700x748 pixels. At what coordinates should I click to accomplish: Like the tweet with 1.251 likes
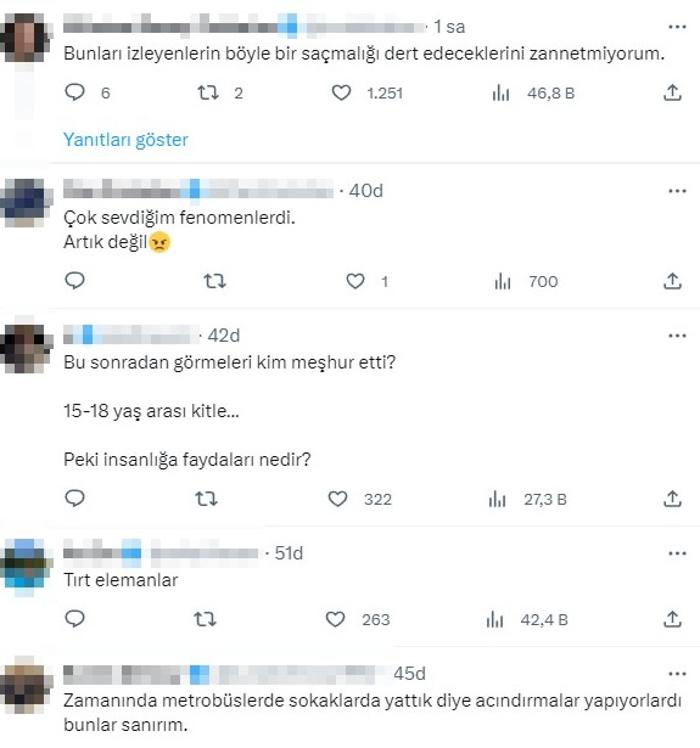pyautogui.click(x=341, y=93)
